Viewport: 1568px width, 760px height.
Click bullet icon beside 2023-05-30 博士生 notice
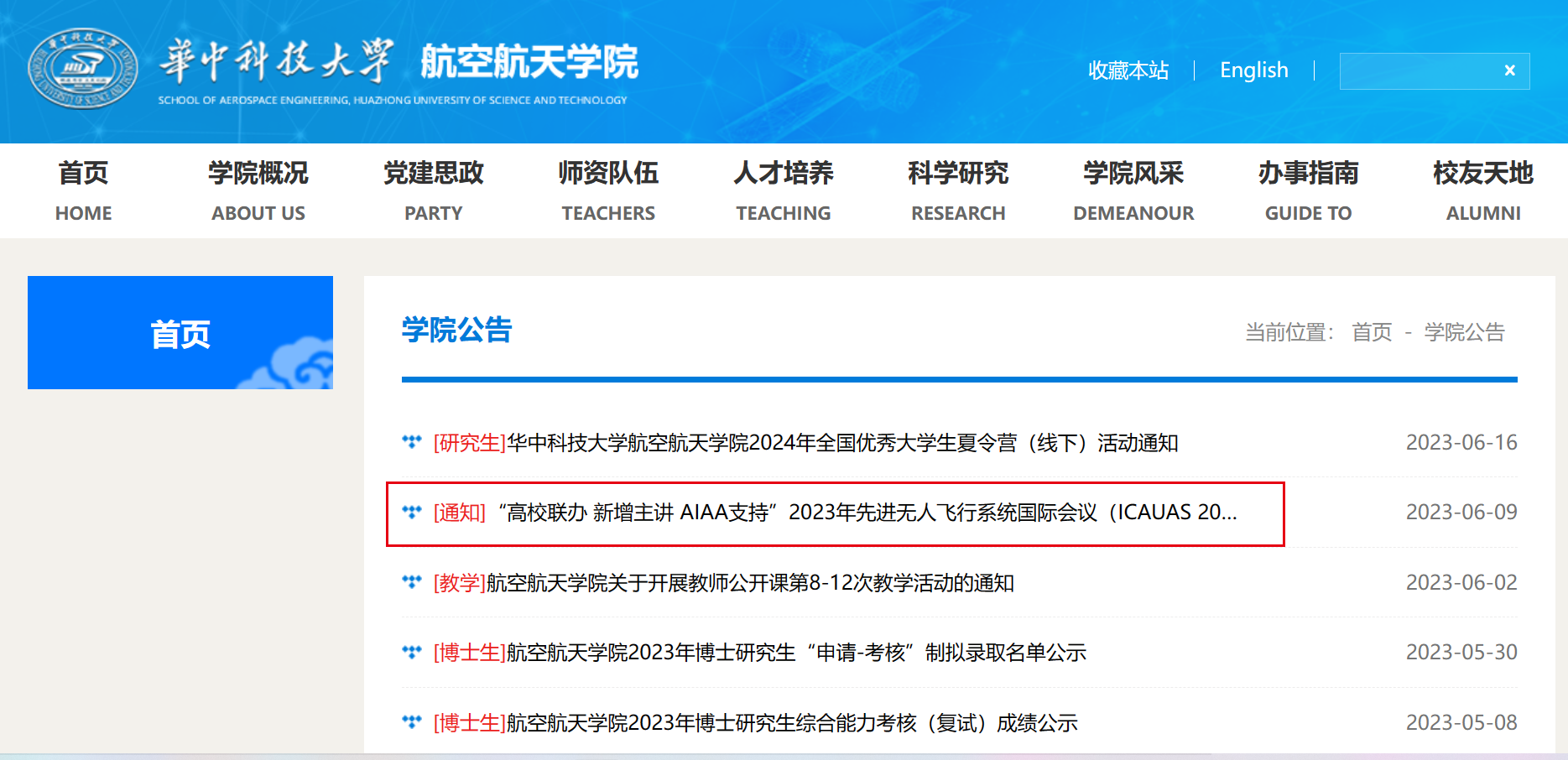(411, 651)
